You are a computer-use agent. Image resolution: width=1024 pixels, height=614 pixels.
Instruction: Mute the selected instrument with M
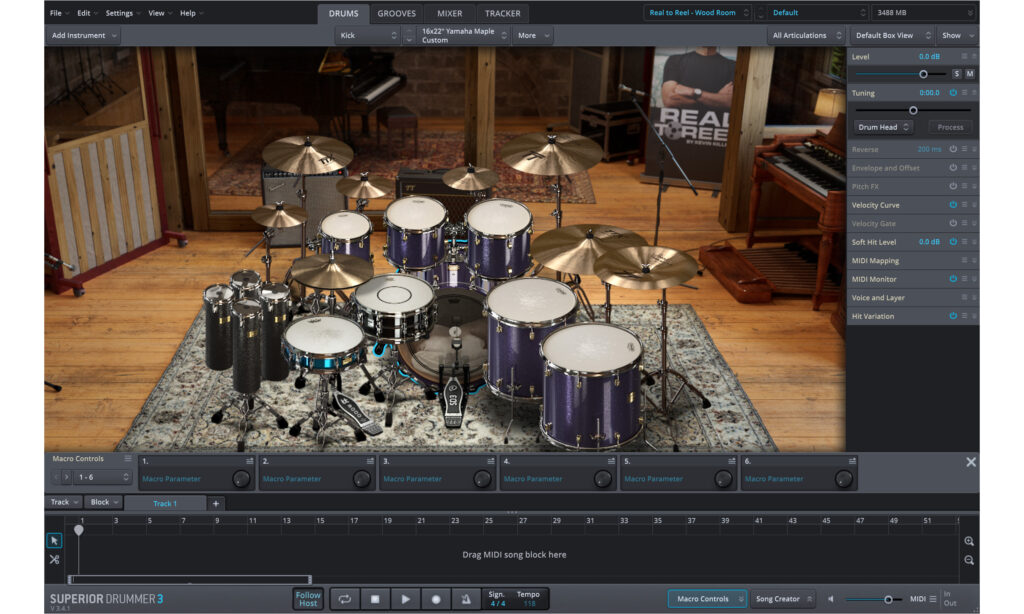coord(970,74)
